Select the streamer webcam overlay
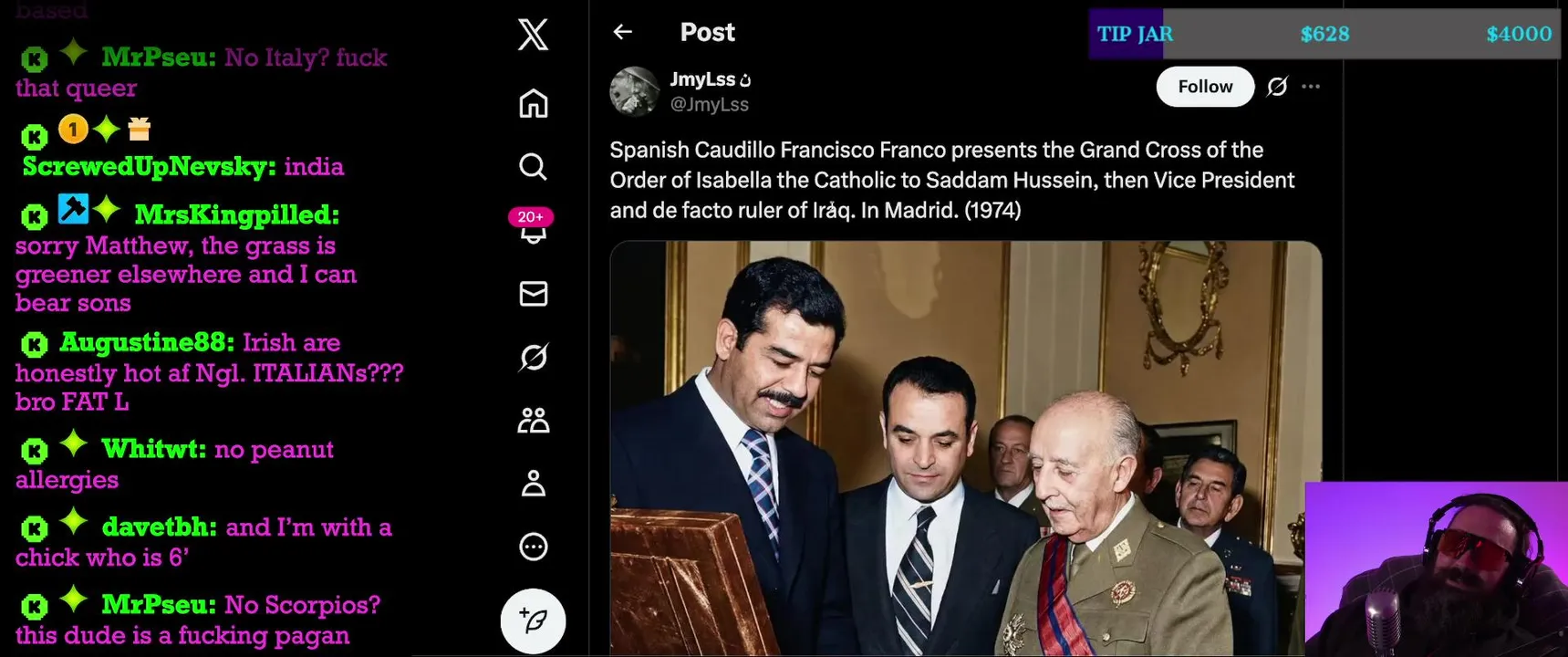This screenshot has width=1568, height=657. [x=1436, y=569]
